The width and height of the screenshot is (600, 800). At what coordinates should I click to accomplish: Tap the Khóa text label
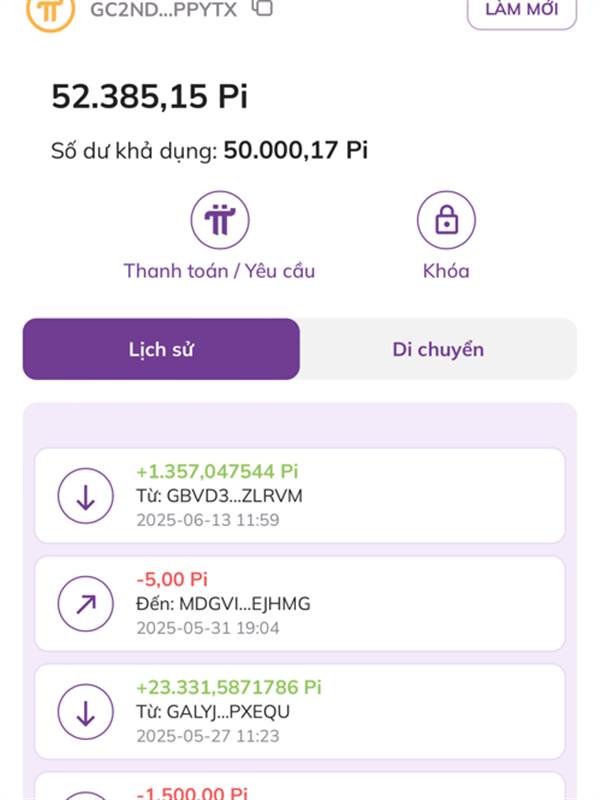click(x=446, y=271)
